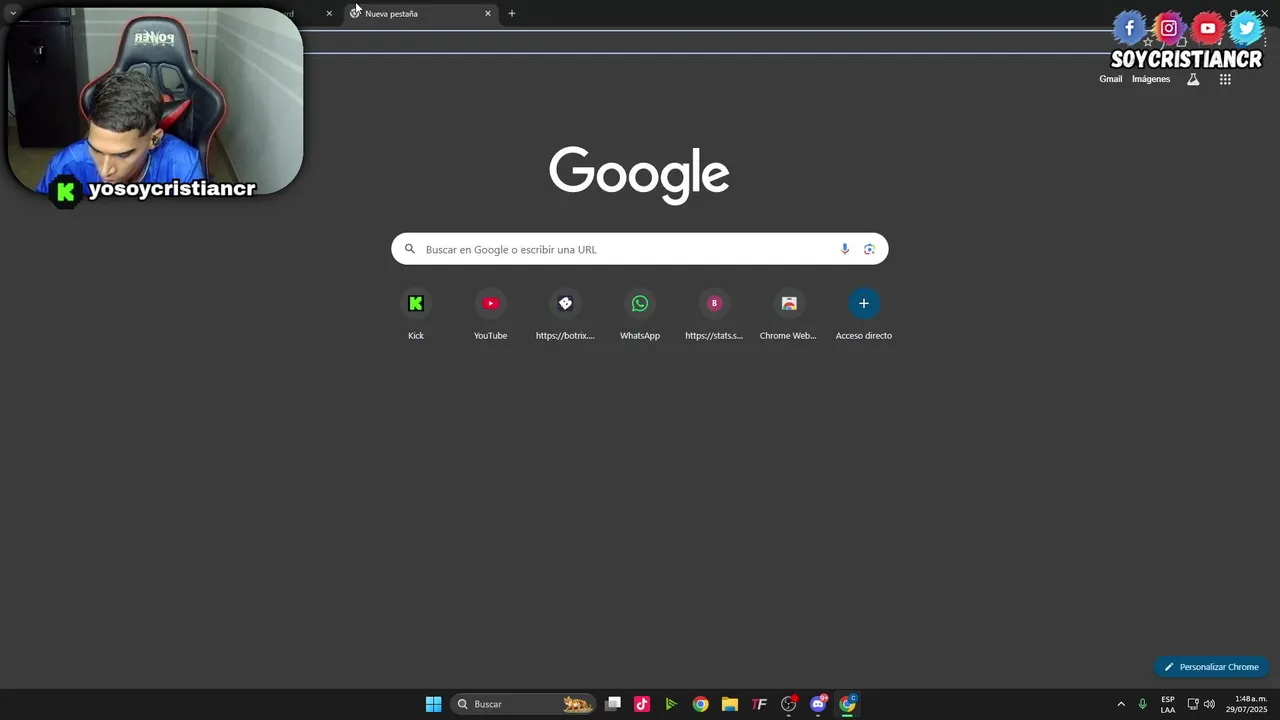Open the pink music app in taskbar

(x=642, y=704)
